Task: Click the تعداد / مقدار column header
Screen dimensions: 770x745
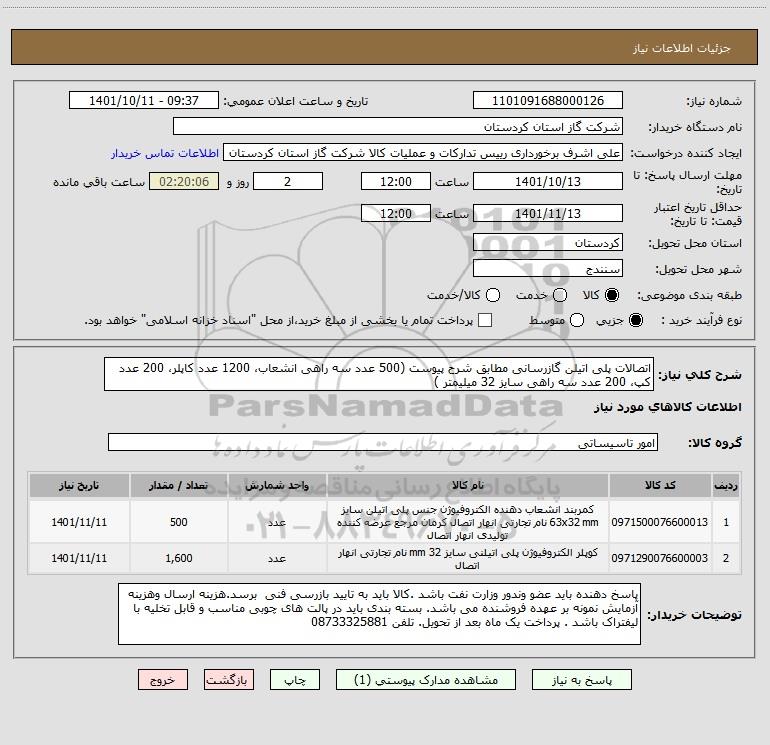Action: click(x=179, y=485)
